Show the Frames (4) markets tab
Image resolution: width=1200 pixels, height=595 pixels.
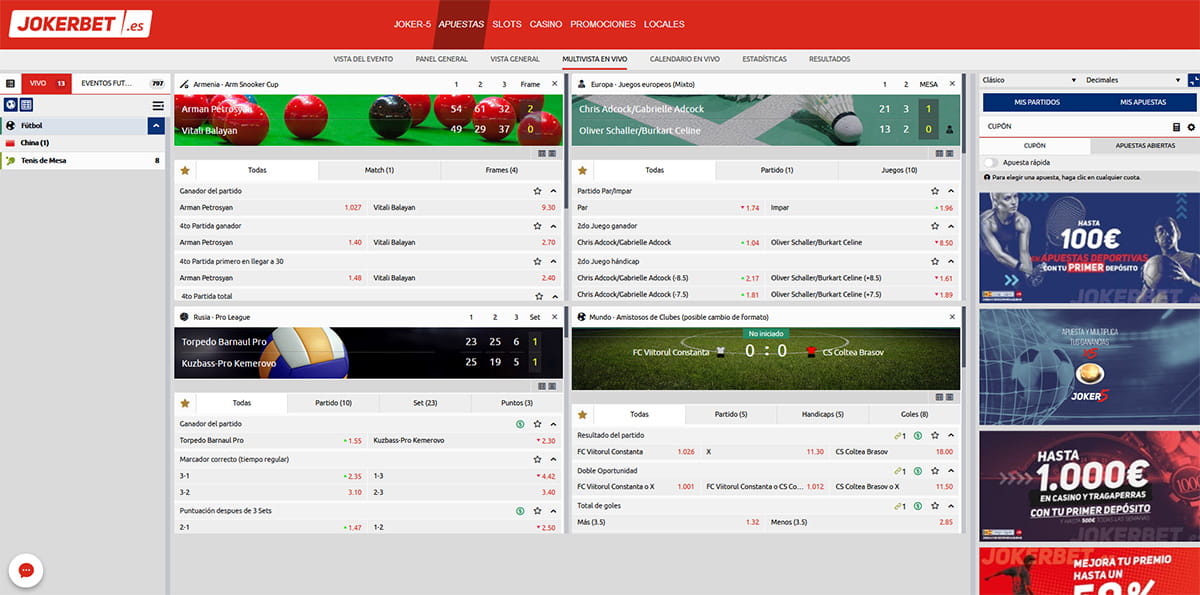click(x=501, y=171)
